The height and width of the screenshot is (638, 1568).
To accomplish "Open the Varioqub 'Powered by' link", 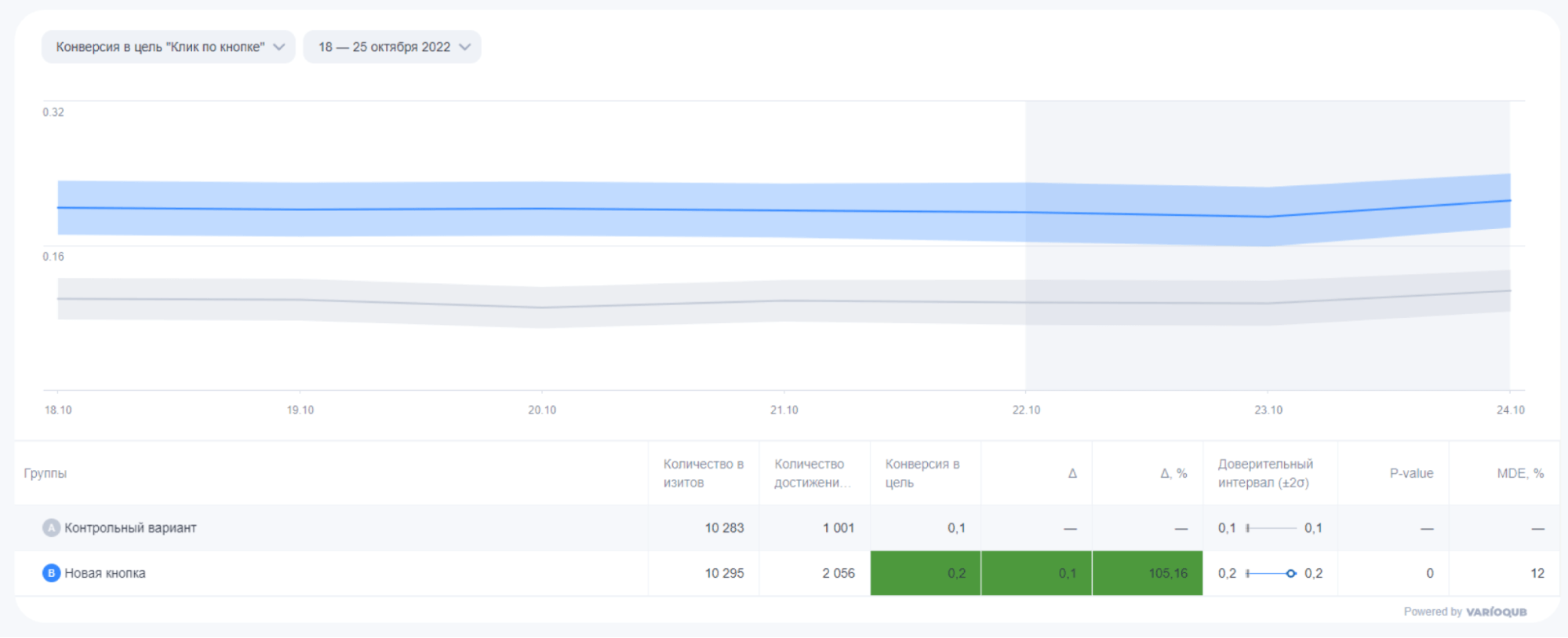I will tap(1465, 611).
